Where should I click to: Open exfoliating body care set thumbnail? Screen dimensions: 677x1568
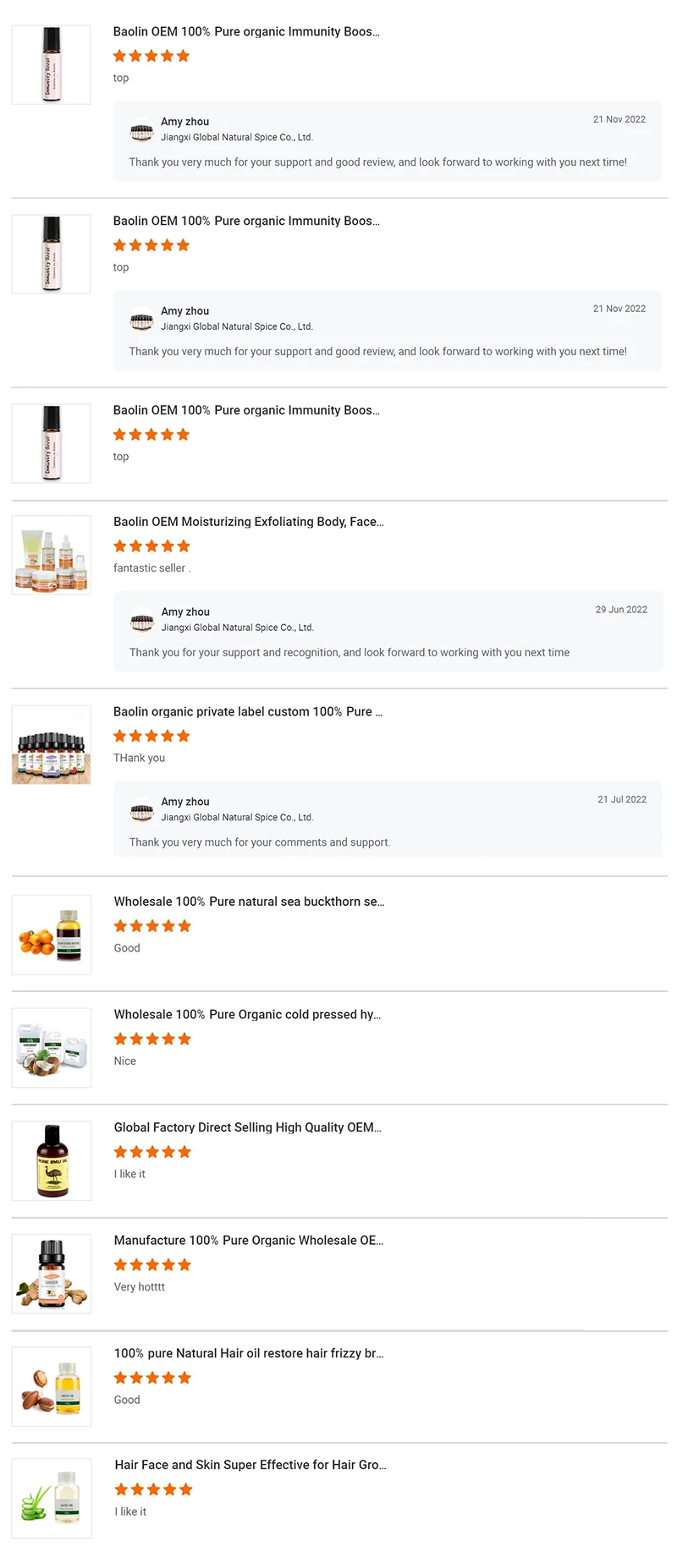[x=52, y=555]
